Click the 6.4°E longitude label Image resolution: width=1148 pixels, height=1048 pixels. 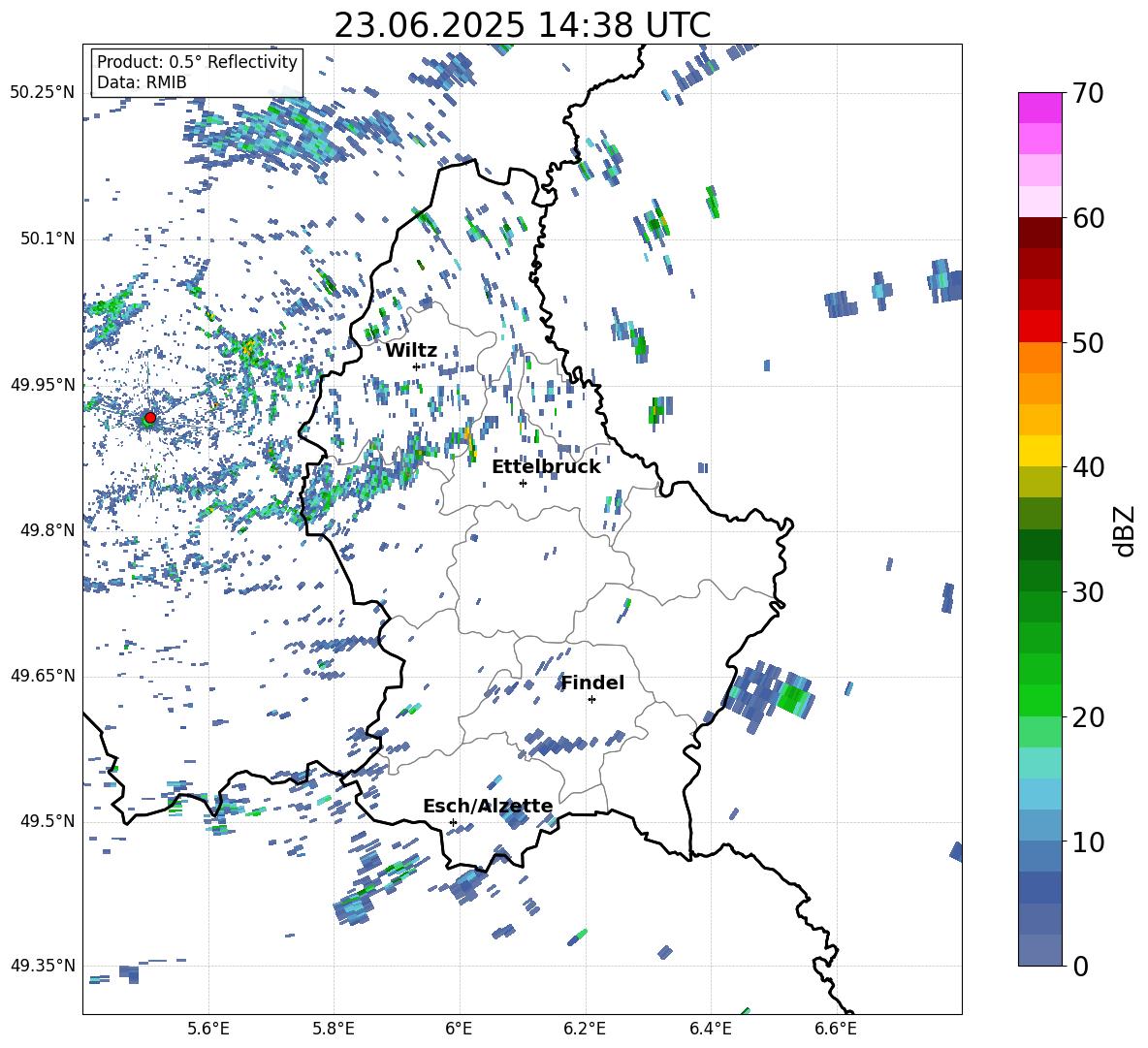coord(710,1029)
